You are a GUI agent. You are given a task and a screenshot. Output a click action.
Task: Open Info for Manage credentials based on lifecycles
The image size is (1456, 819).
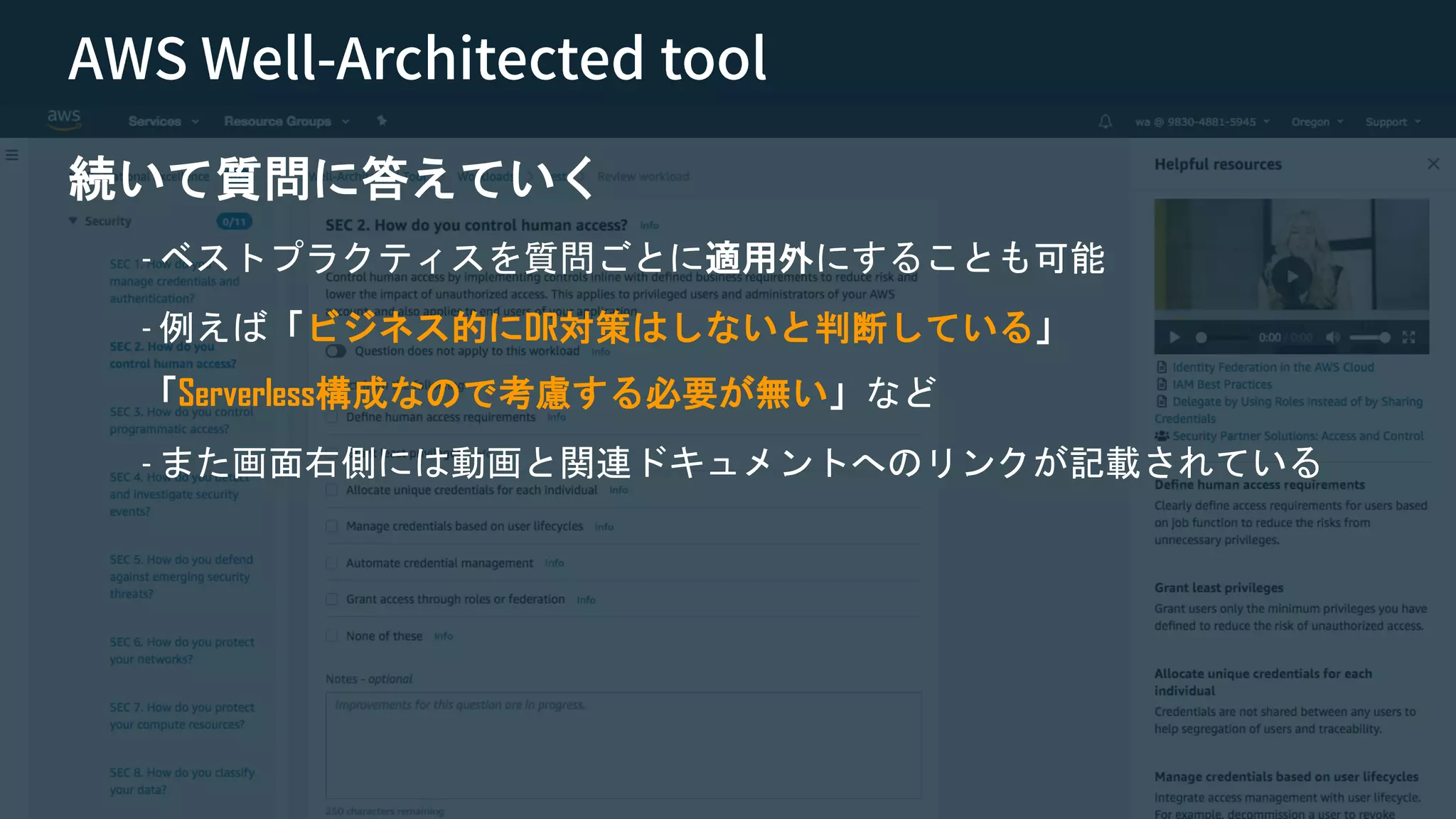coord(604,527)
